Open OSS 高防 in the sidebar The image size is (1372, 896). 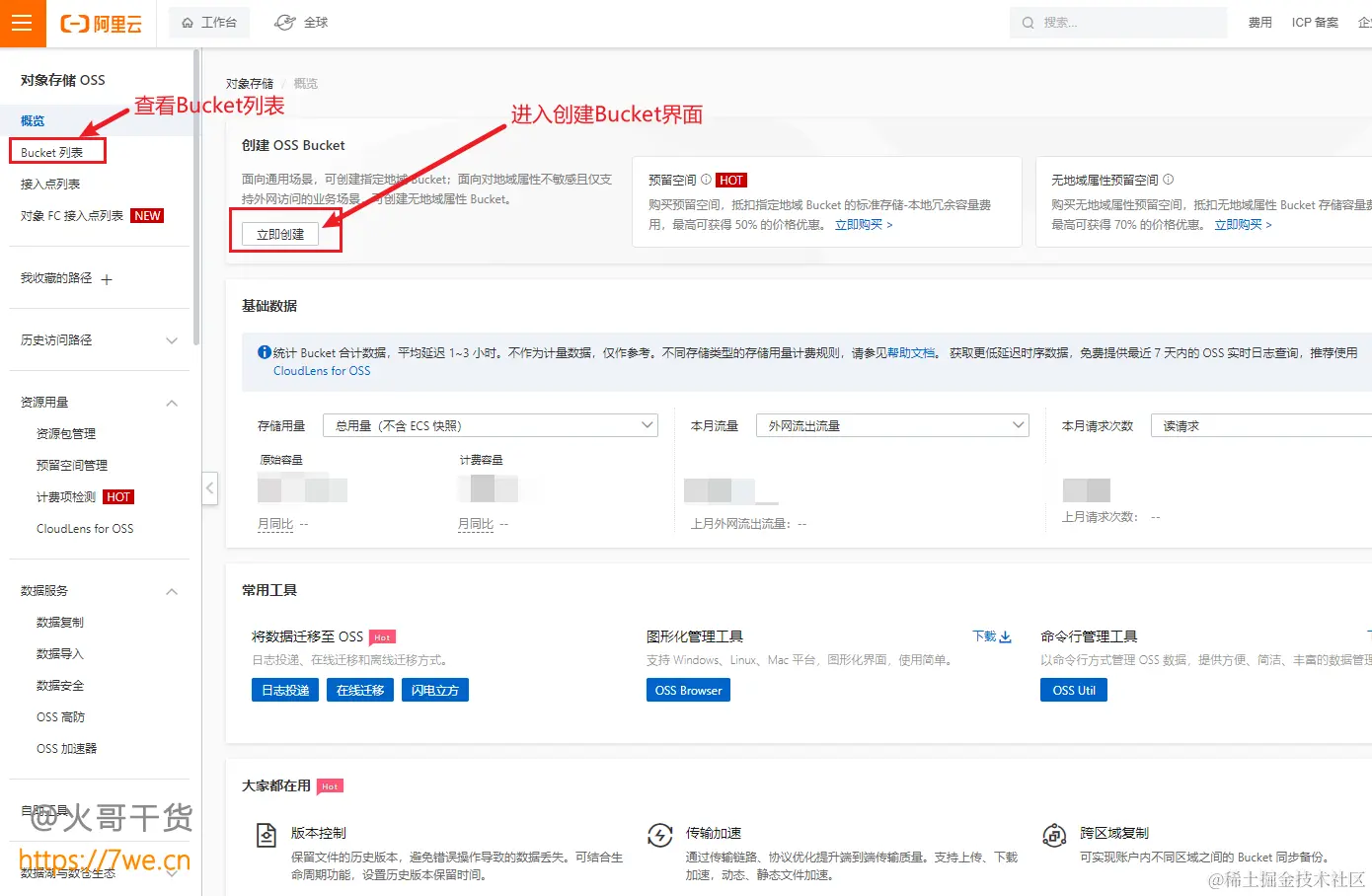pos(61,716)
